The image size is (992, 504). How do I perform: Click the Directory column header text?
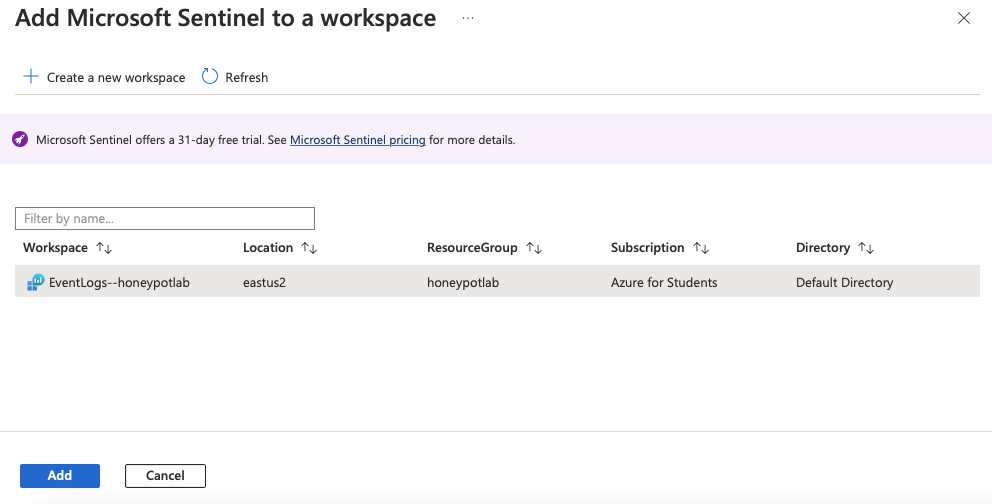(x=822, y=247)
